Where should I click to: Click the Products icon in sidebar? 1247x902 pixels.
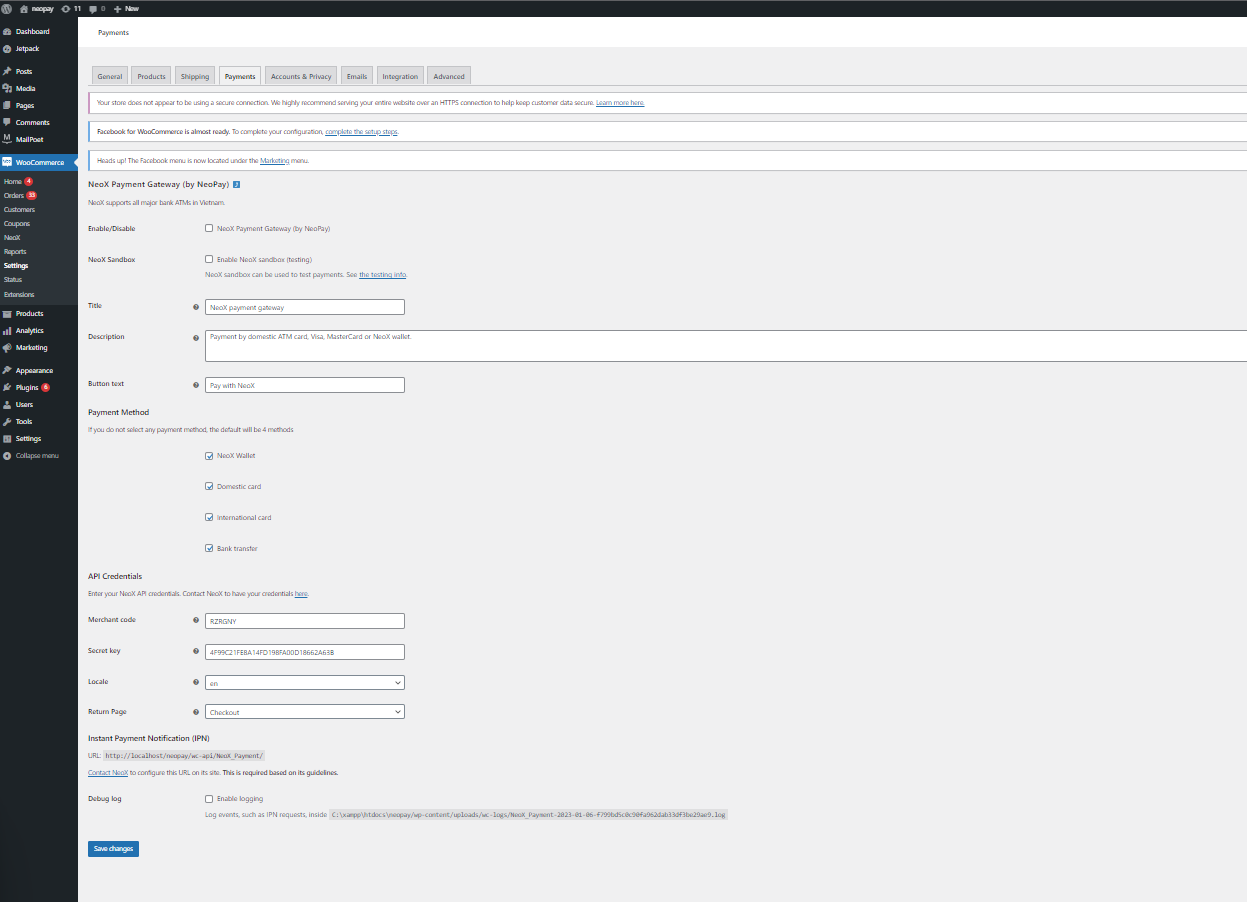[x=7, y=314]
